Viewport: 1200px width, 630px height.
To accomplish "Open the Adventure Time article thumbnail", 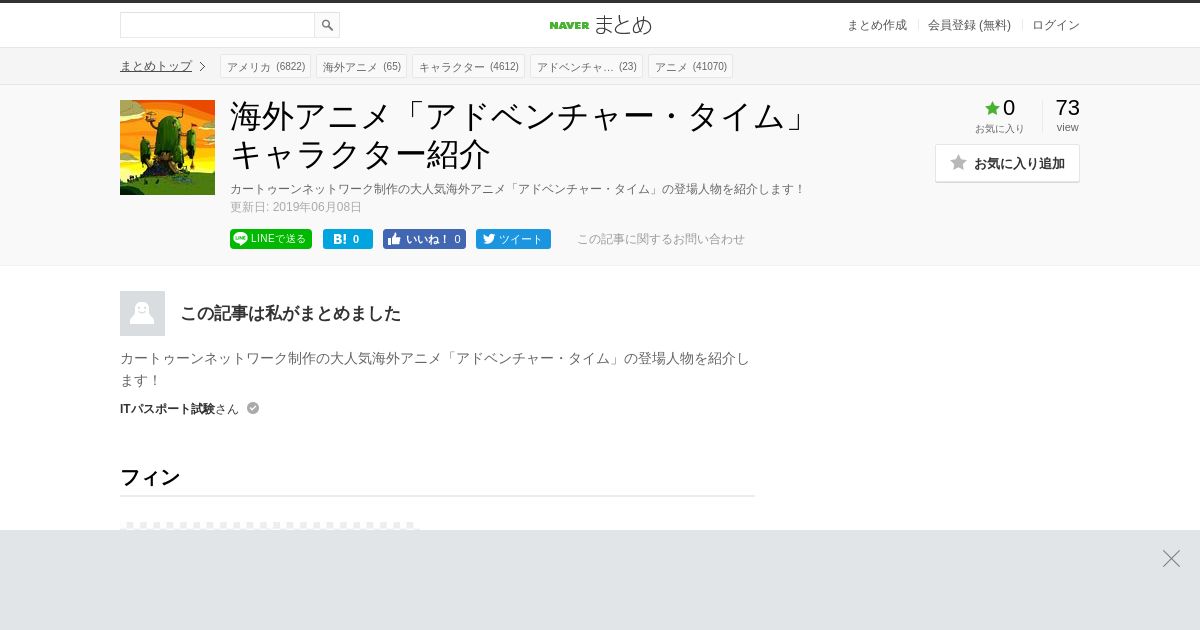I will (167, 147).
